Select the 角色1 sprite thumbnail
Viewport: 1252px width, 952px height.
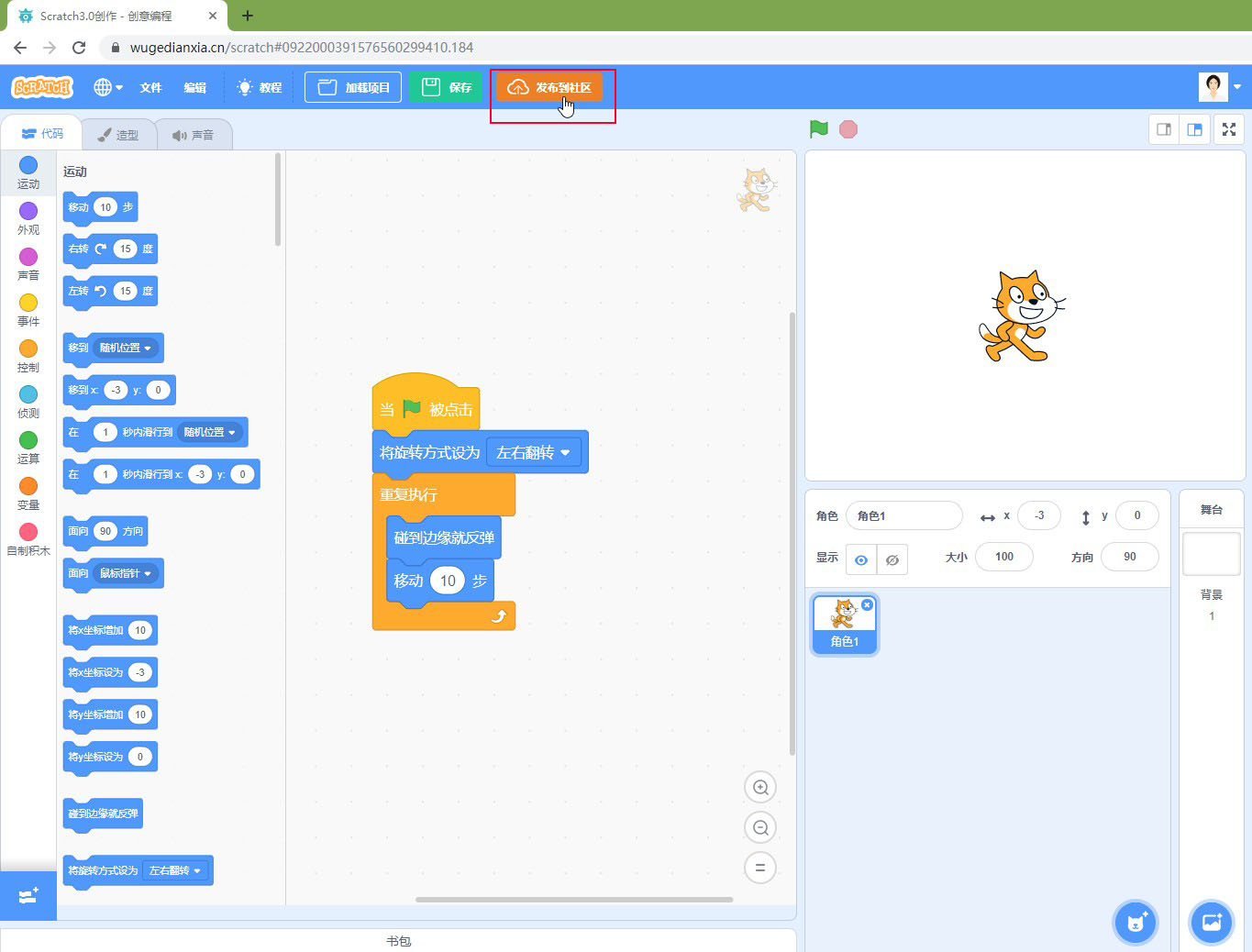[x=845, y=624]
